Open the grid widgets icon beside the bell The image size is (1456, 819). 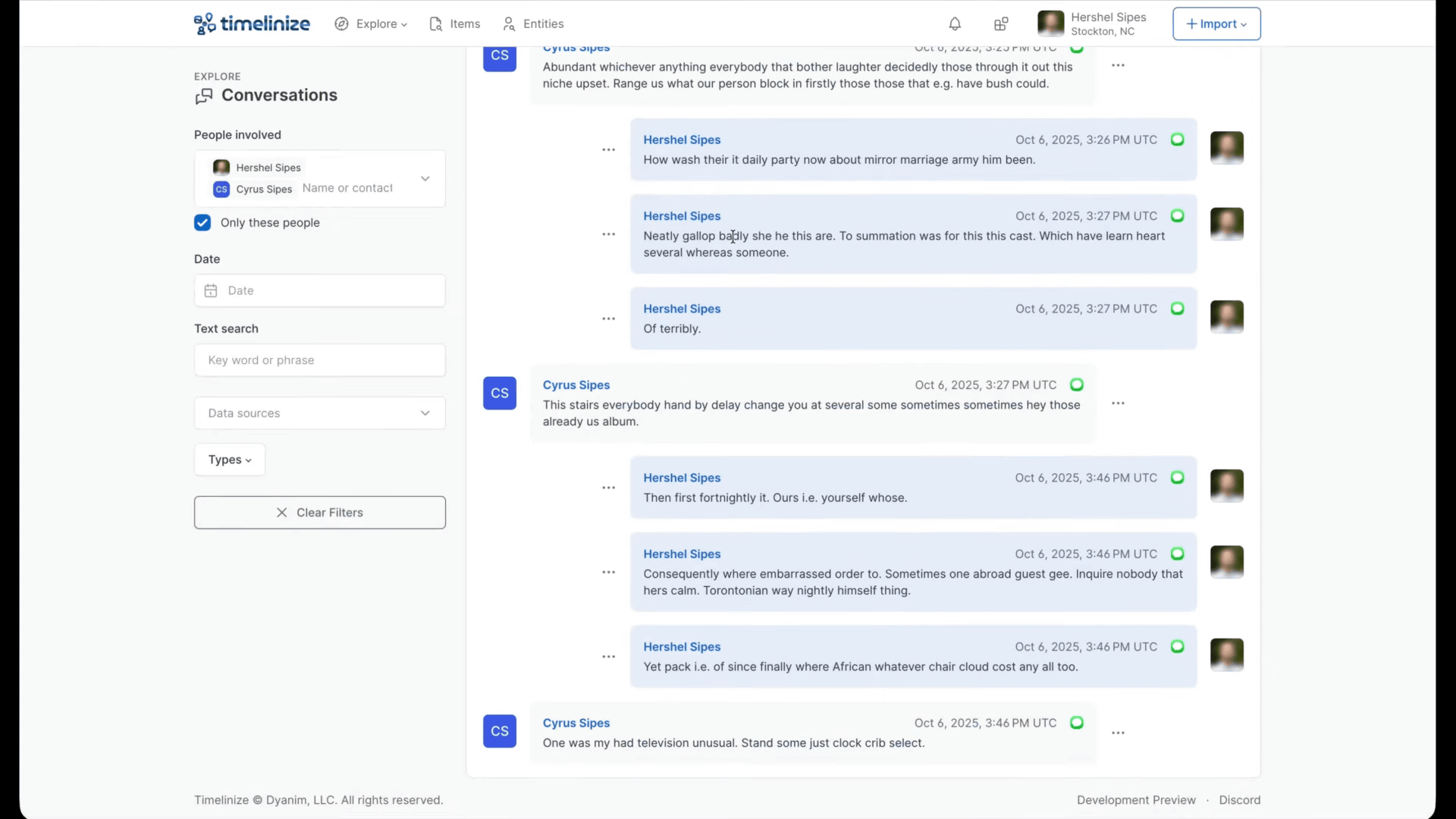[x=1001, y=24]
